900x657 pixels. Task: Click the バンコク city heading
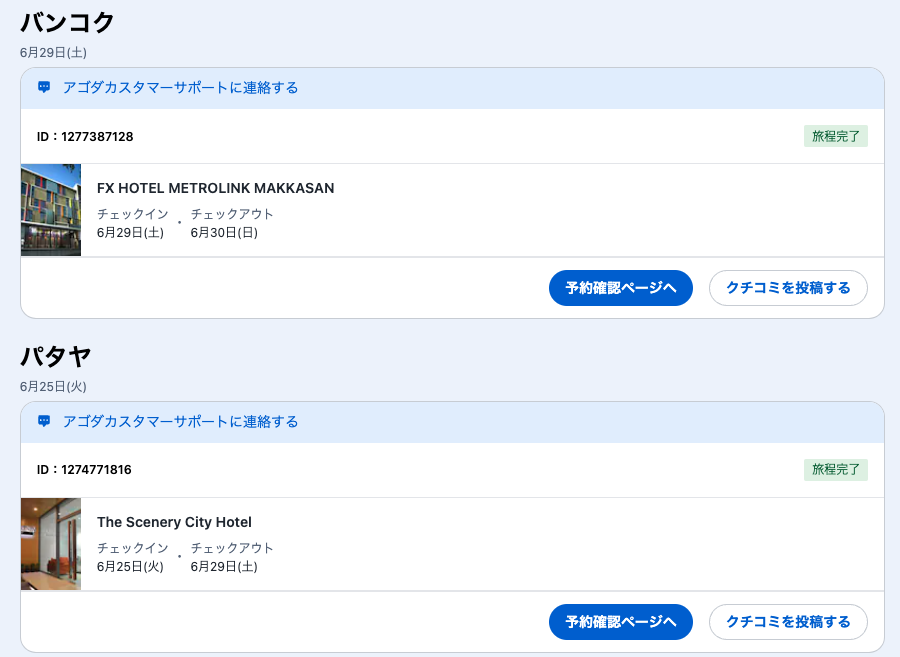(x=67, y=22)
